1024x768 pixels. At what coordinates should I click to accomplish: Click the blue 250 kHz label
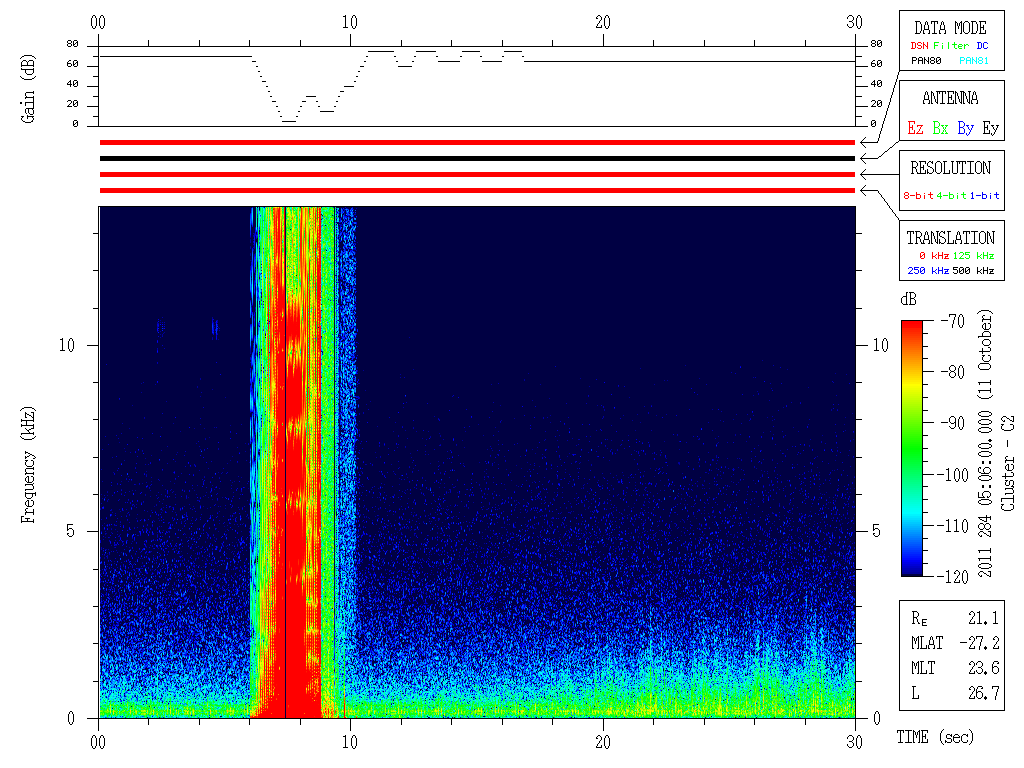point(928,270)
